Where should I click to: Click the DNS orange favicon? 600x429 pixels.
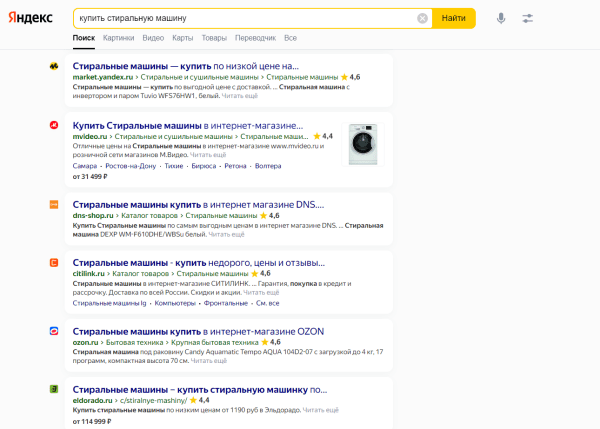(54, 204)
